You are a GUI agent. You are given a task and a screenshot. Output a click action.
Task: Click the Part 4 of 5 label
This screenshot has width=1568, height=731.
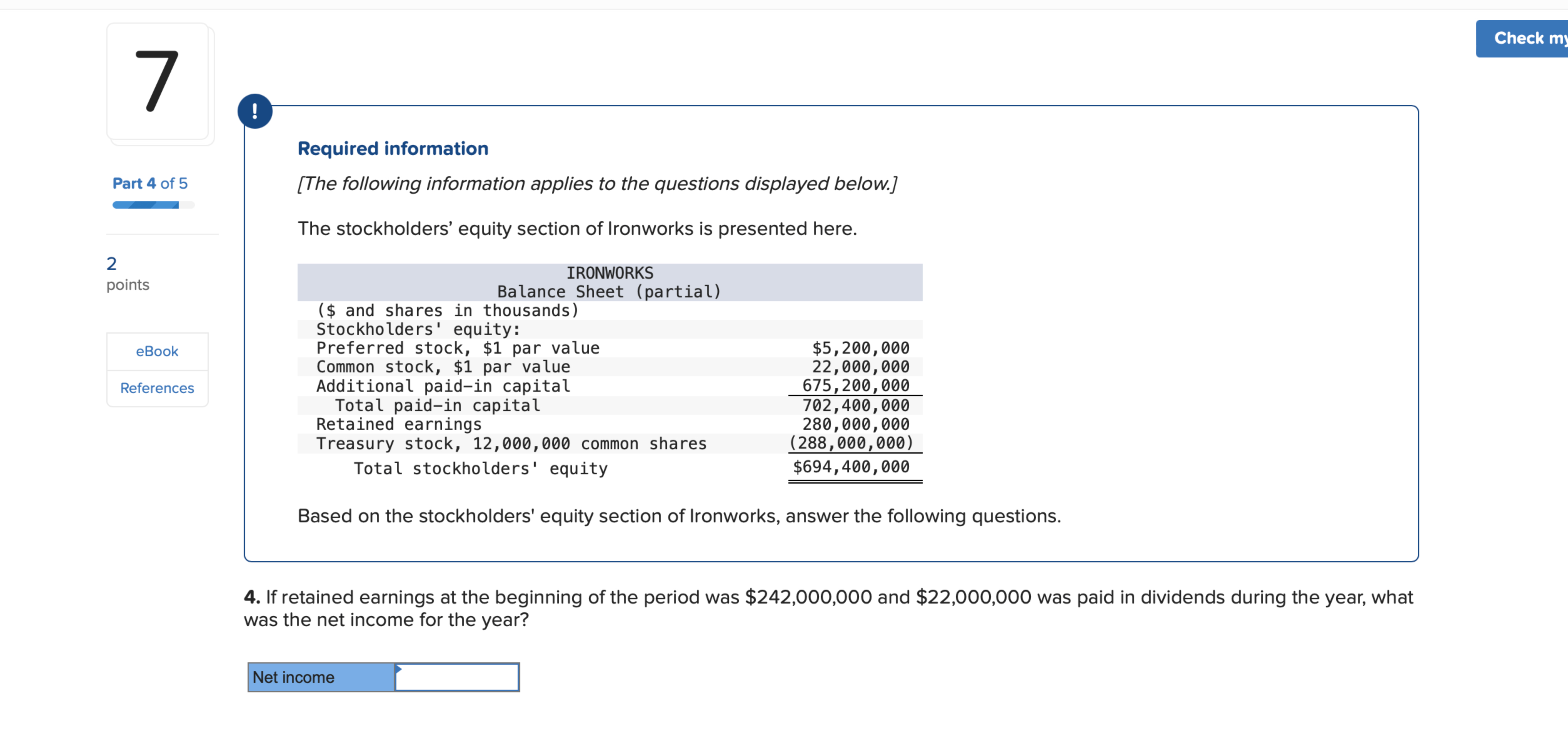click(150, 183)
